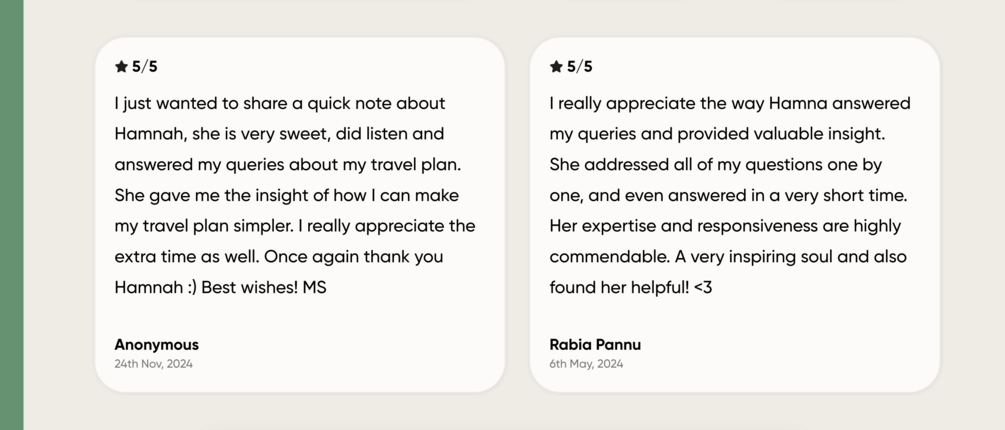Click the line 'She gave me the insight'

286,195
